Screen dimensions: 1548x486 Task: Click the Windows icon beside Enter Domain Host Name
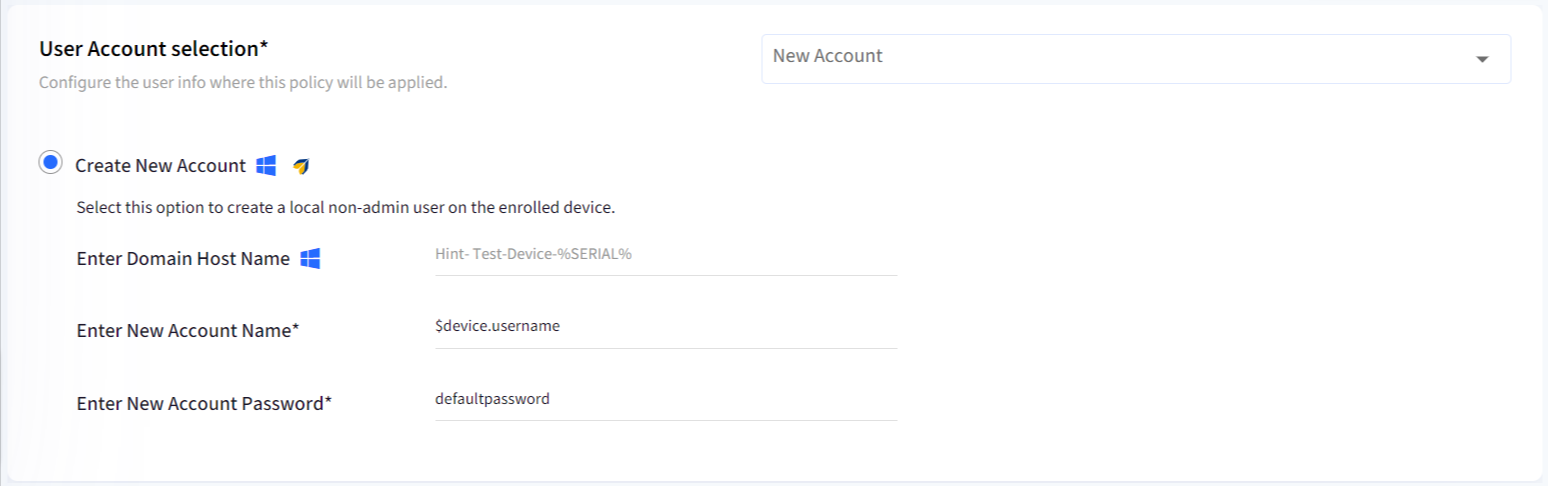[x=310, y=259]
